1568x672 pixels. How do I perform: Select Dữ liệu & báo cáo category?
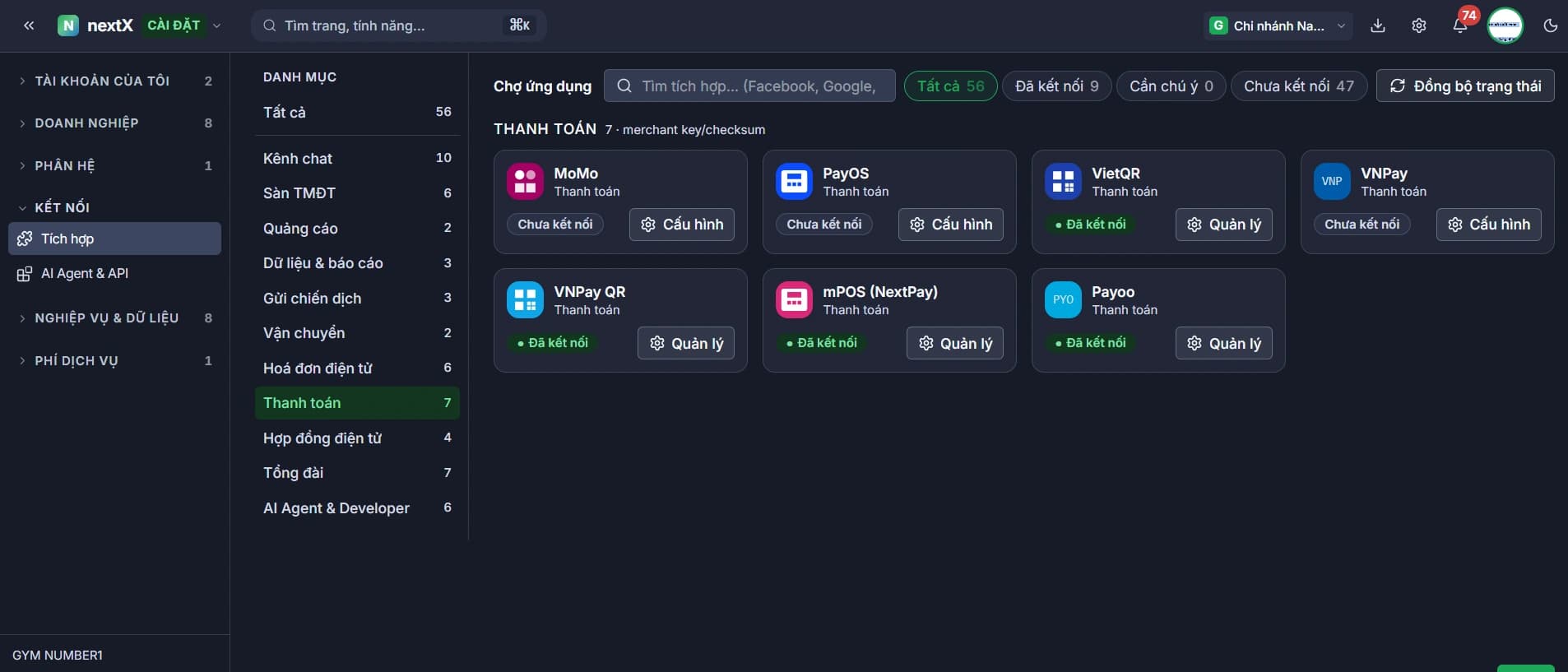click(x=357, y=263)
